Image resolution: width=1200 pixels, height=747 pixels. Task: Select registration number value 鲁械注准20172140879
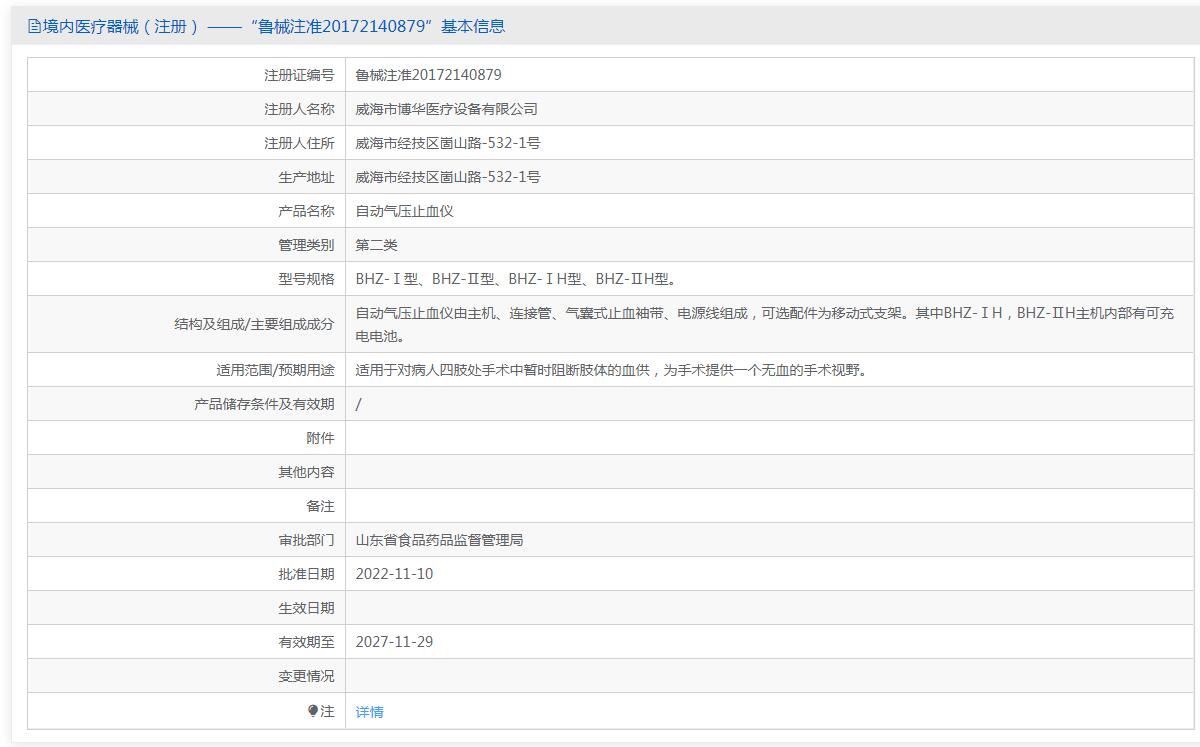point(428,75)
